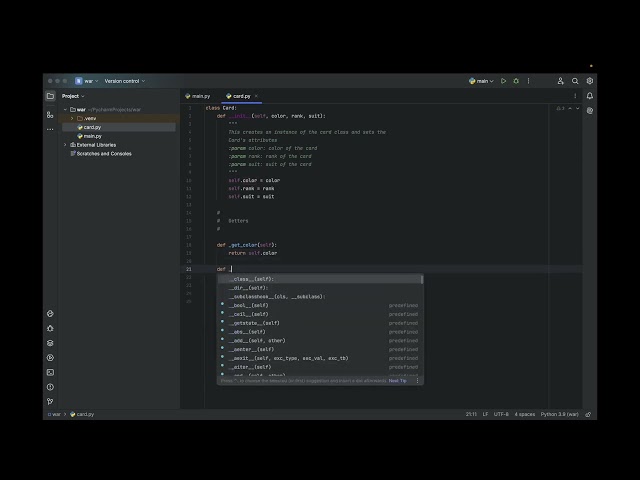The width and height of the screenshot is (640, 480).
Task: Open the Project tool window icon
Action: click(x=50, y=96)
